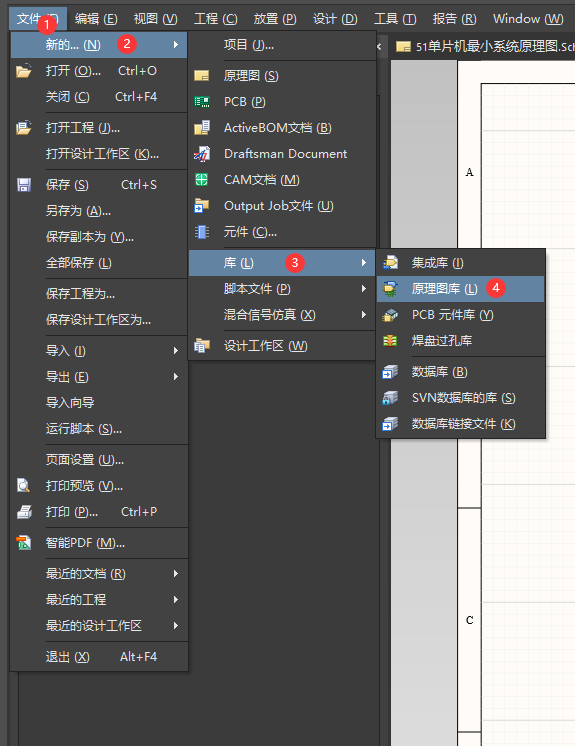The image size is (575, 746).
Task: Click the 原理图 (S) document icon
Action: [x=202, y=76]
